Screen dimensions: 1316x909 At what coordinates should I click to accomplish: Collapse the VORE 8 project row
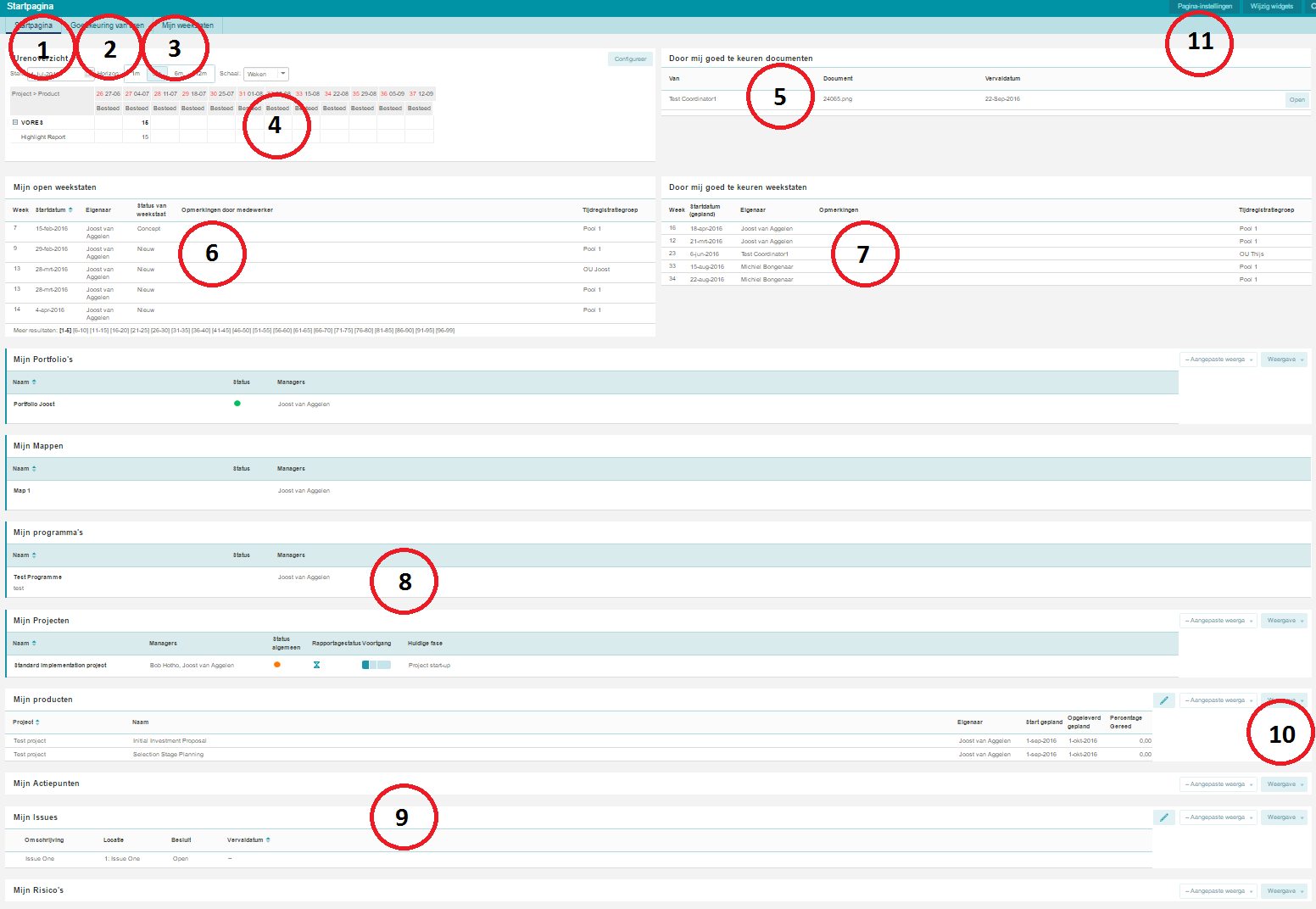(x=15, y=122)
